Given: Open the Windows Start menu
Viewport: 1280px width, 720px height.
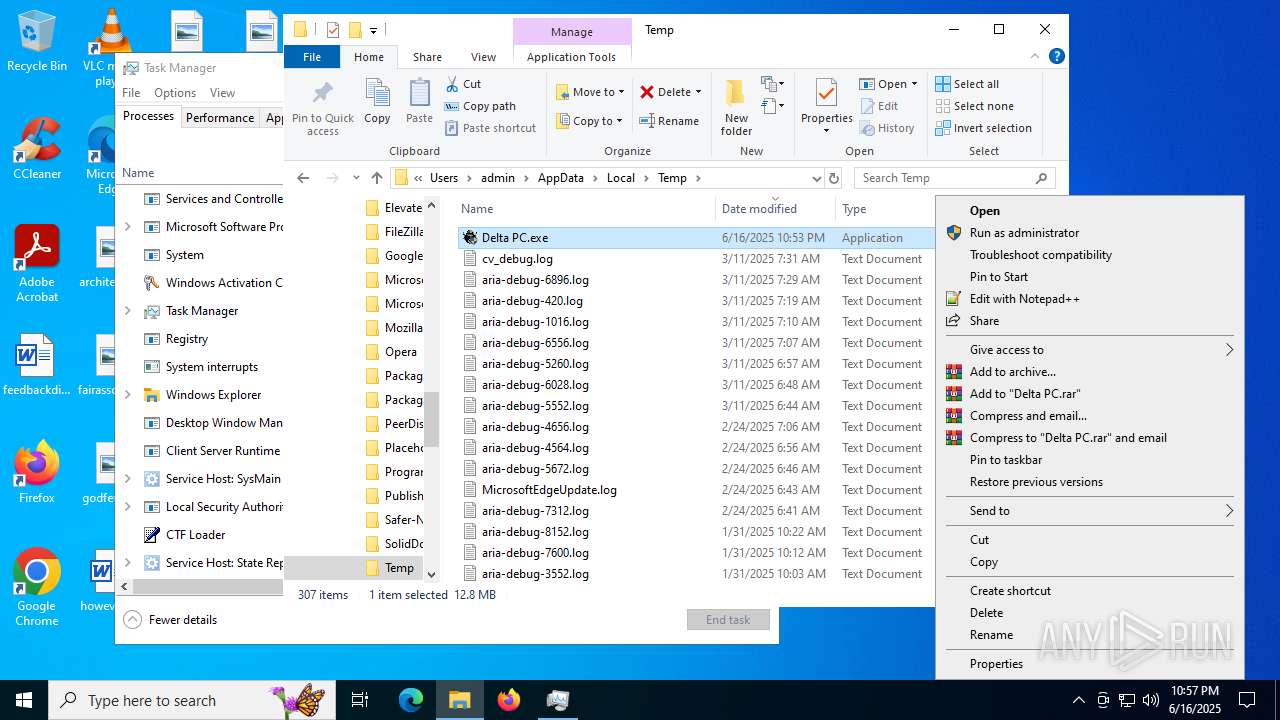Looking at the screenshot, I should (x=23, y=700).
